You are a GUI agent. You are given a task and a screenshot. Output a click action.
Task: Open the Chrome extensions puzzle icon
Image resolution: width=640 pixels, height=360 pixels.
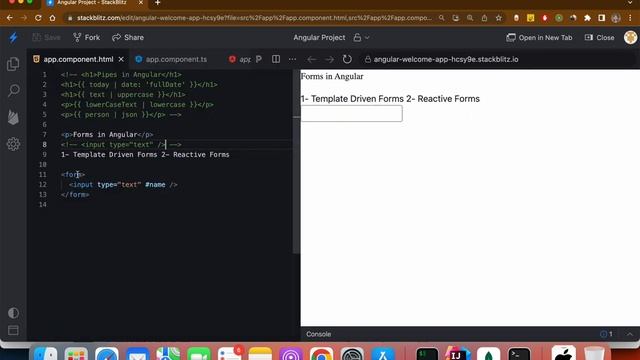(587, 18)
